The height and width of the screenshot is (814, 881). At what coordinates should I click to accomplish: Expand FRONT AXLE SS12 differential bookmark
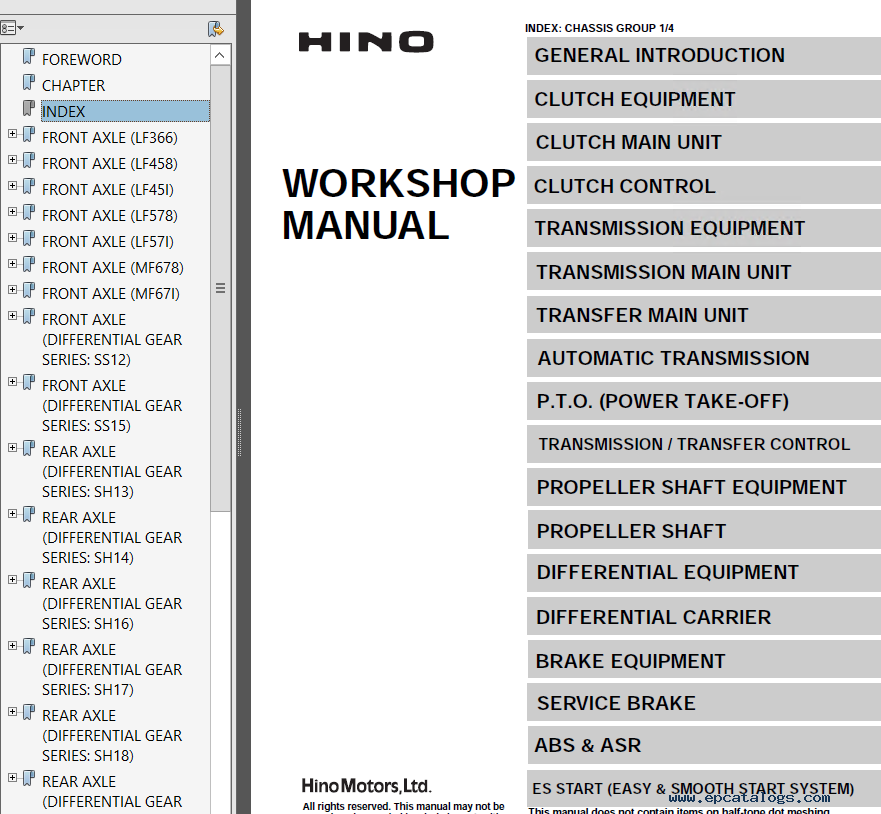click(12, 316)
